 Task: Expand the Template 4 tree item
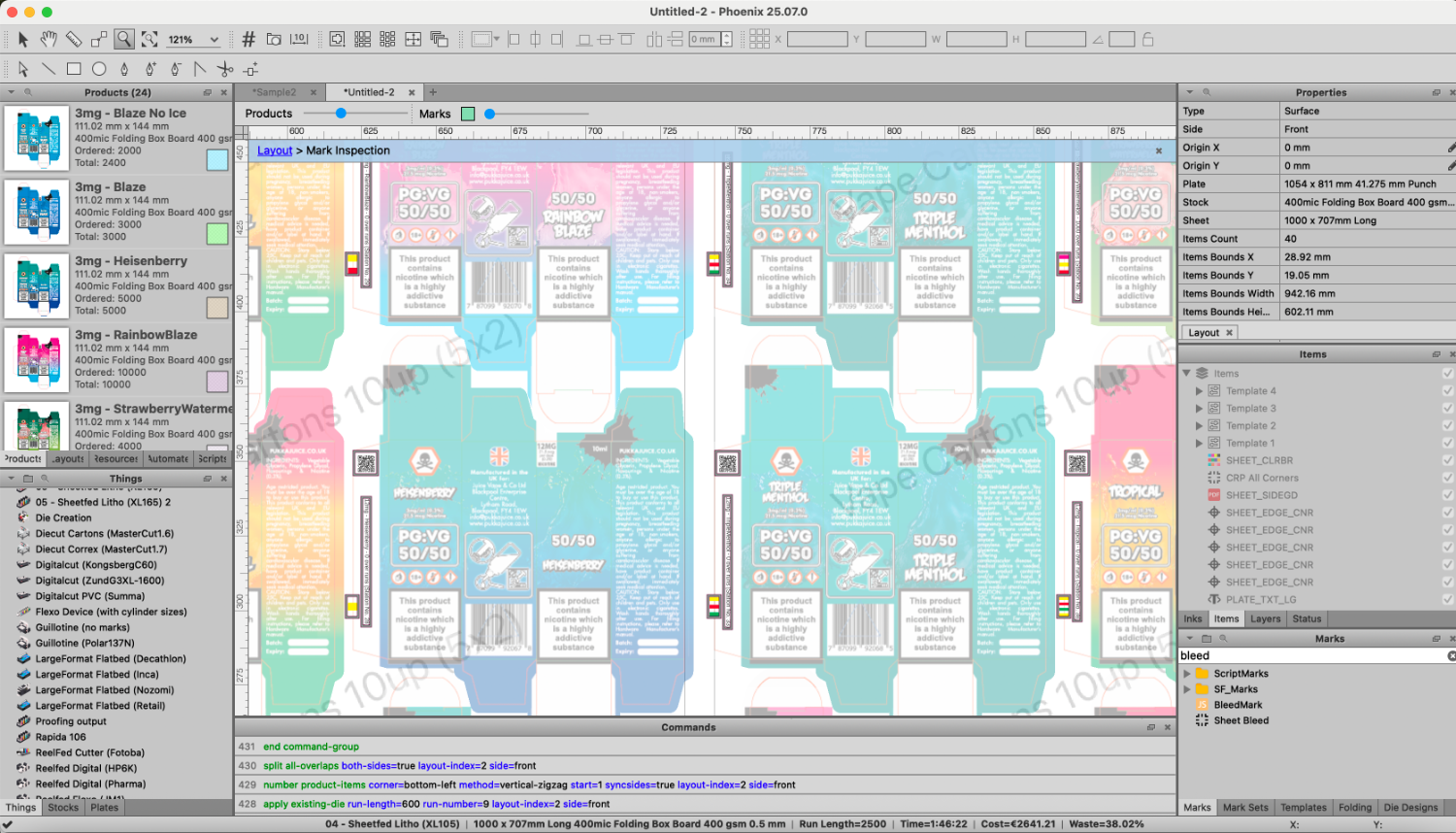[x=1200, y=391]
